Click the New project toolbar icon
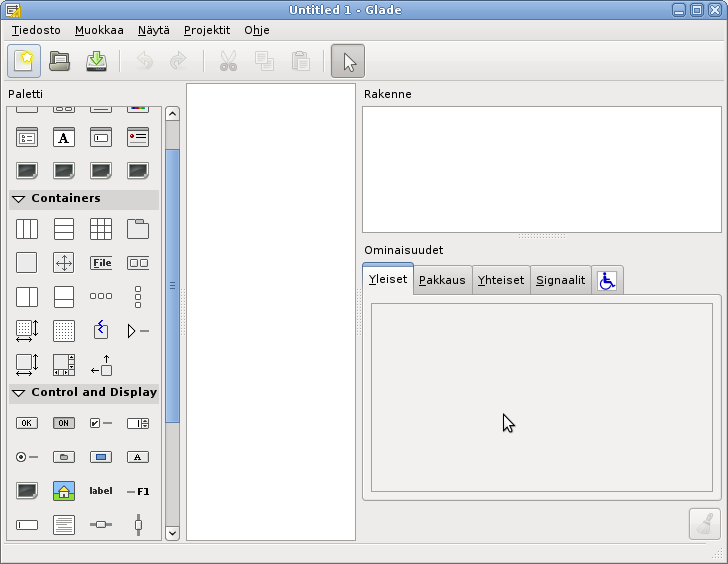Image resolution: width=728 pixels, height=564 pixels. tap(24, 62)
